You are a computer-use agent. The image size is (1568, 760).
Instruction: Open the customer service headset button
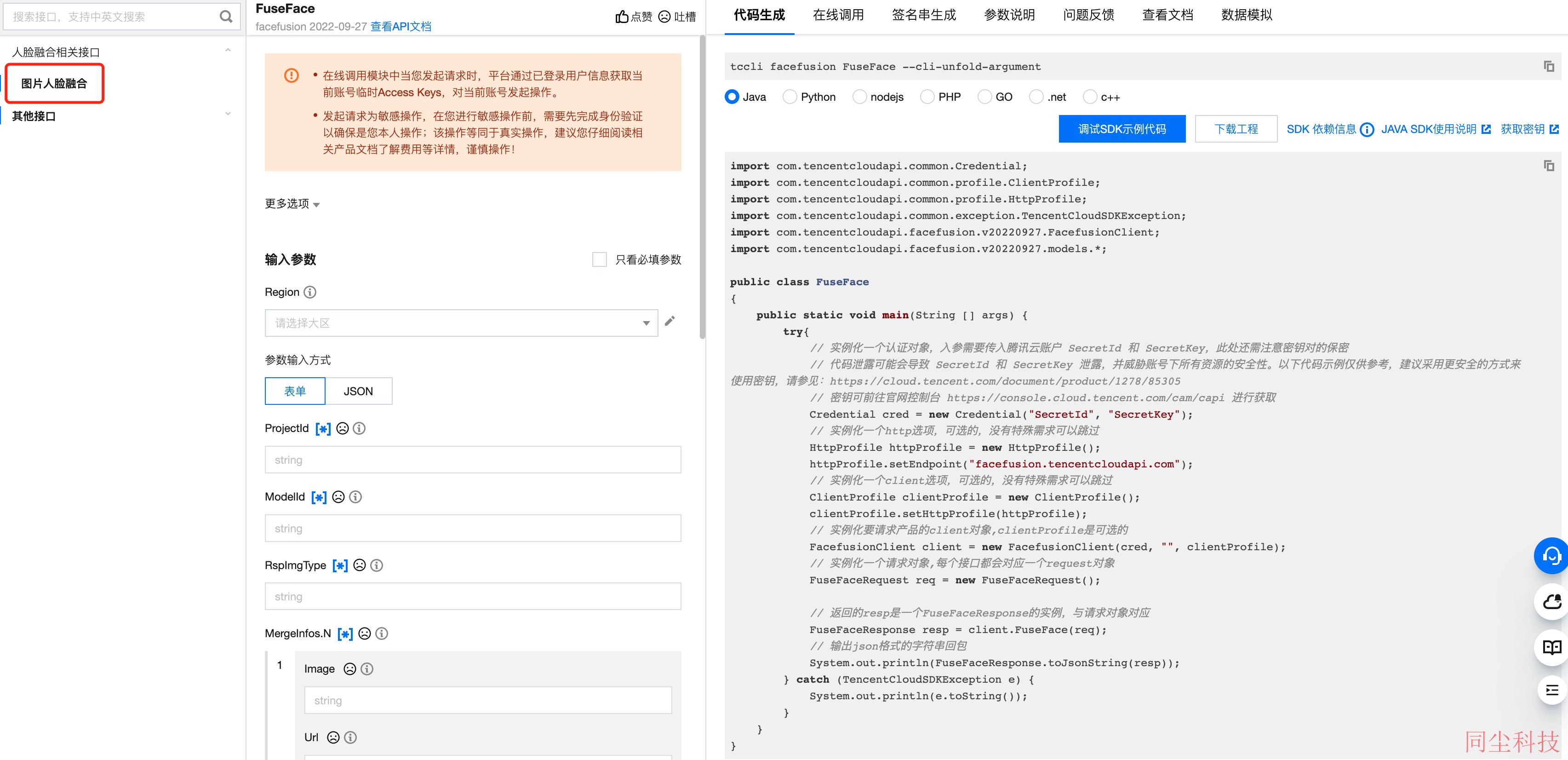(1551, 556)
